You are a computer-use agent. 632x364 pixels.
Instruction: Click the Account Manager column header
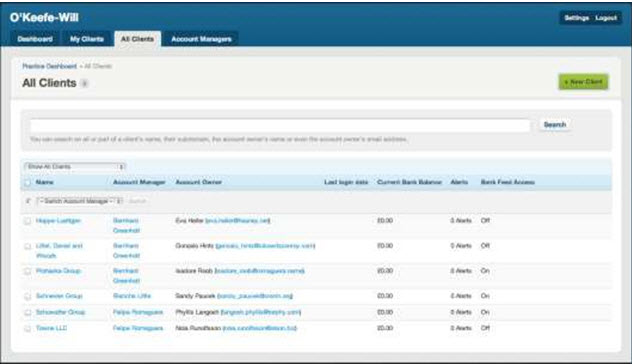139,182
